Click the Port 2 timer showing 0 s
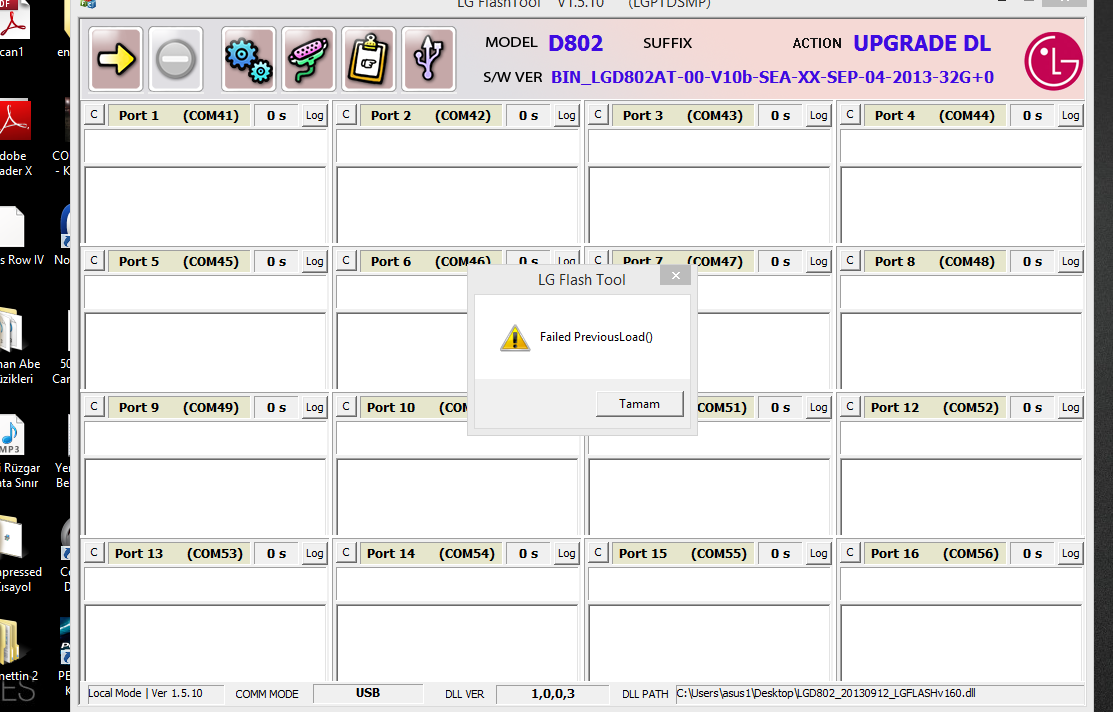Image resolution: width=1113 pixels, height=712 pixels. [529, 116]
